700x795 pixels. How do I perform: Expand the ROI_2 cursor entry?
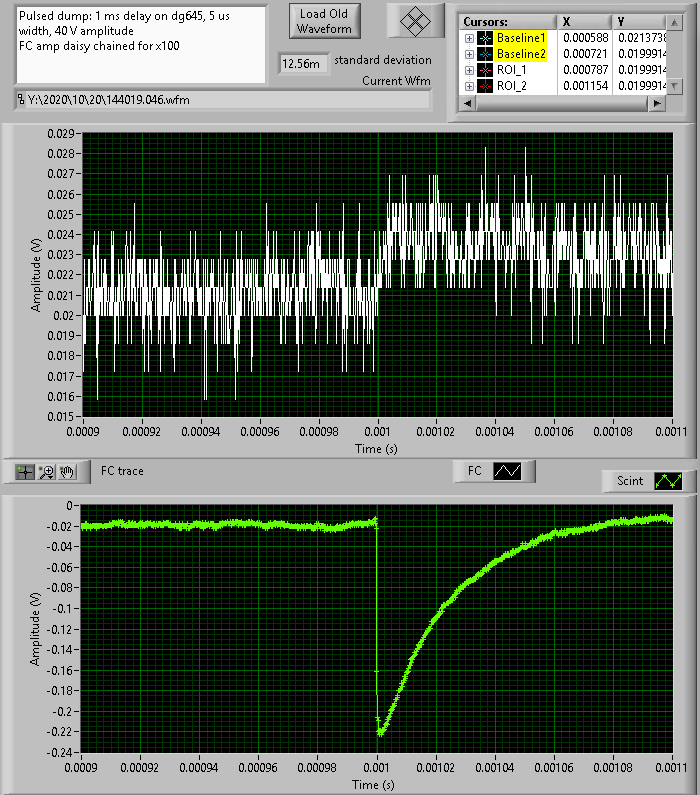point(469,86)
